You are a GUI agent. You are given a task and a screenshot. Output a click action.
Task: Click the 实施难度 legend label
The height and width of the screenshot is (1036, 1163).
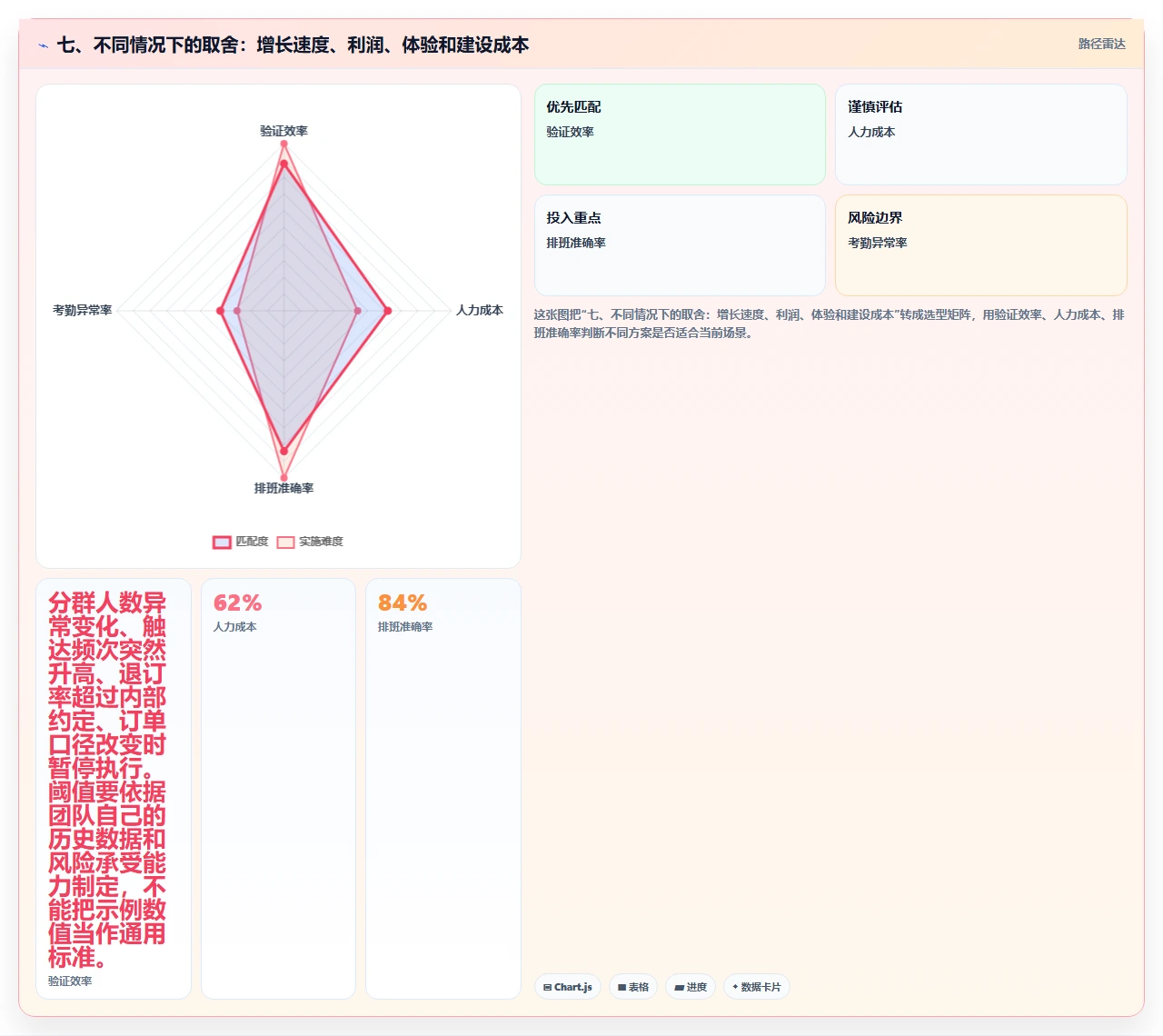coord(321,542)
